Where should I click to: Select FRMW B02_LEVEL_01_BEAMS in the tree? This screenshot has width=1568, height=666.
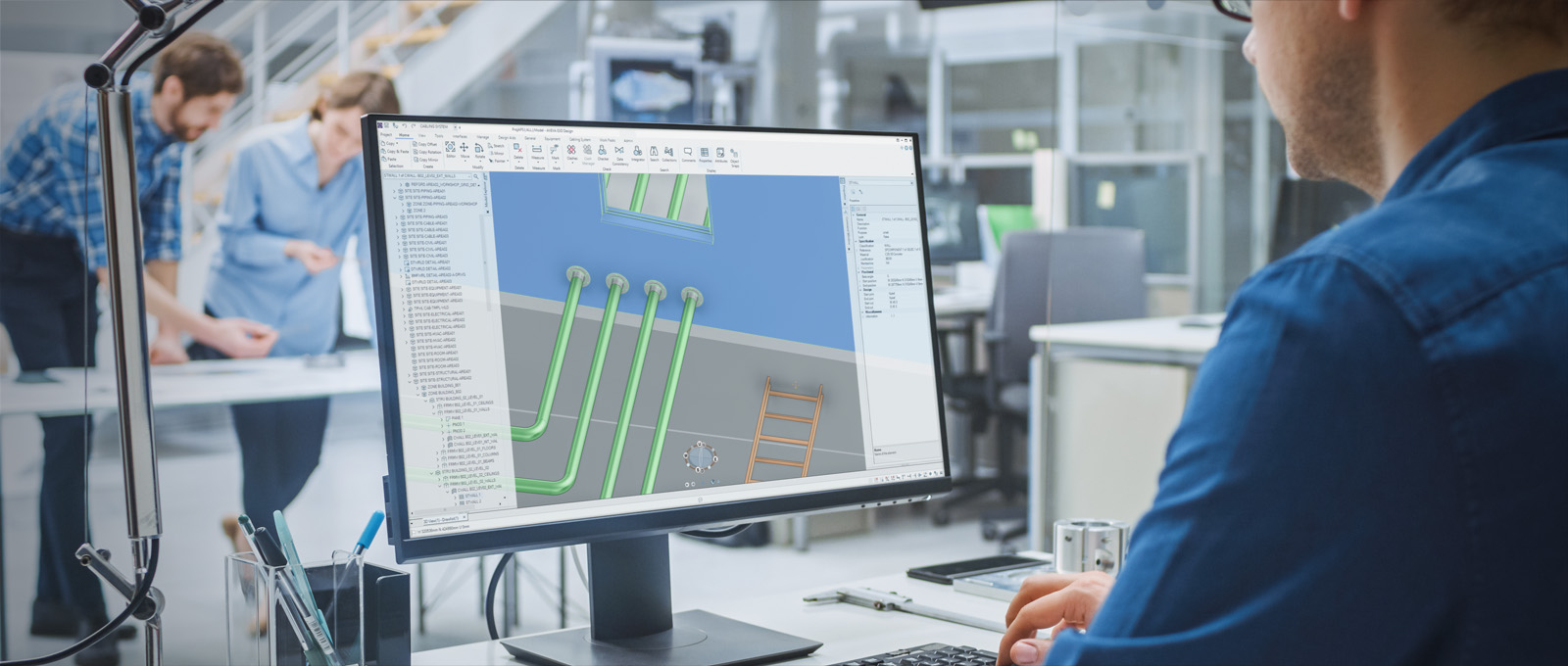466,461
